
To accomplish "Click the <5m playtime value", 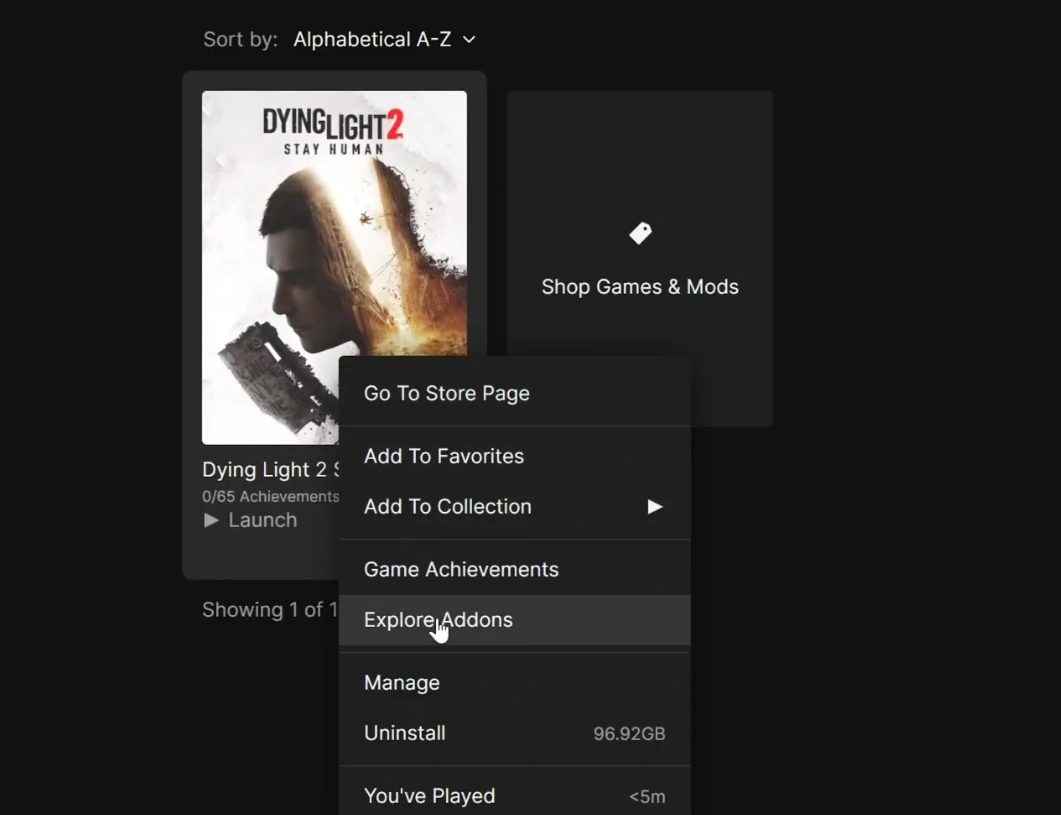I will click(647, 797).
